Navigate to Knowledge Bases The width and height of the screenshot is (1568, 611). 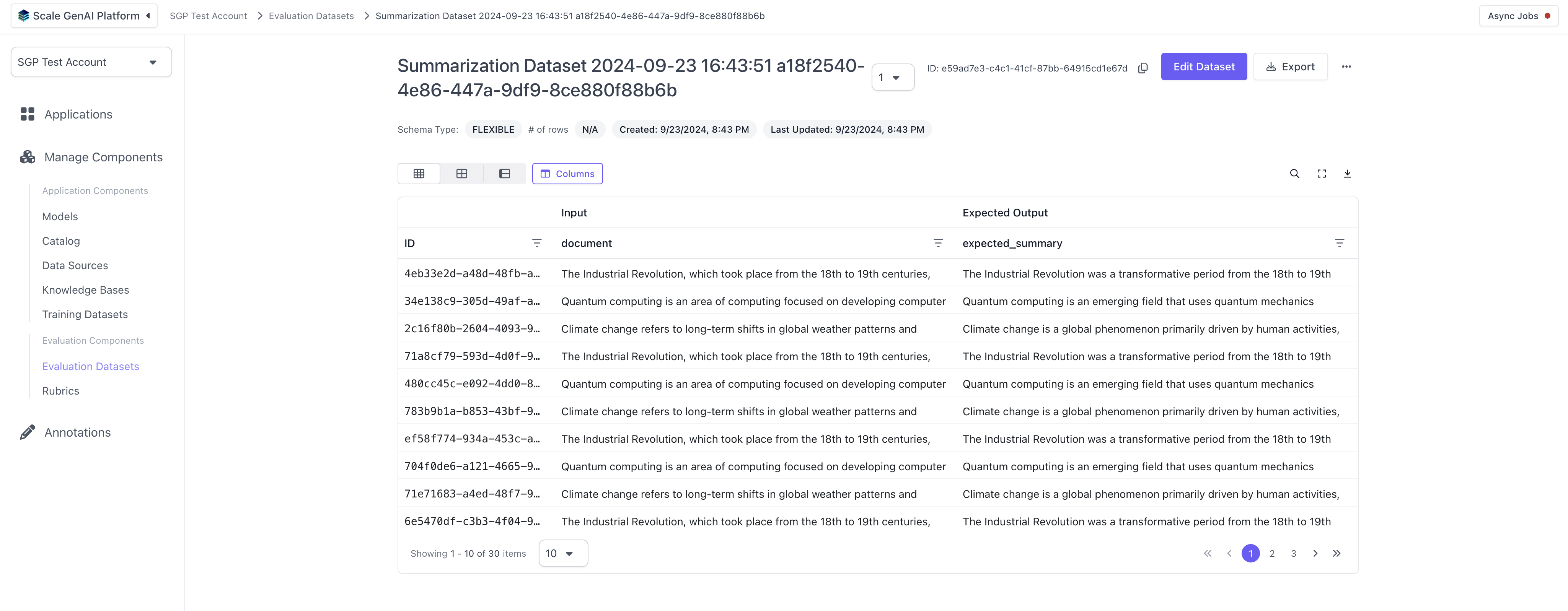[85, 290]
